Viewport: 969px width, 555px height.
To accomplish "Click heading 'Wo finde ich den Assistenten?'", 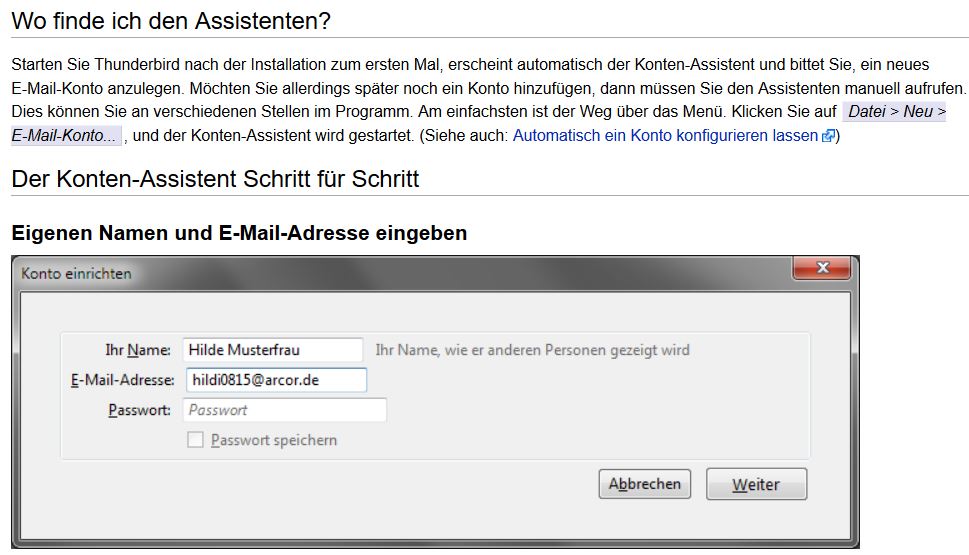I will 171,21.
